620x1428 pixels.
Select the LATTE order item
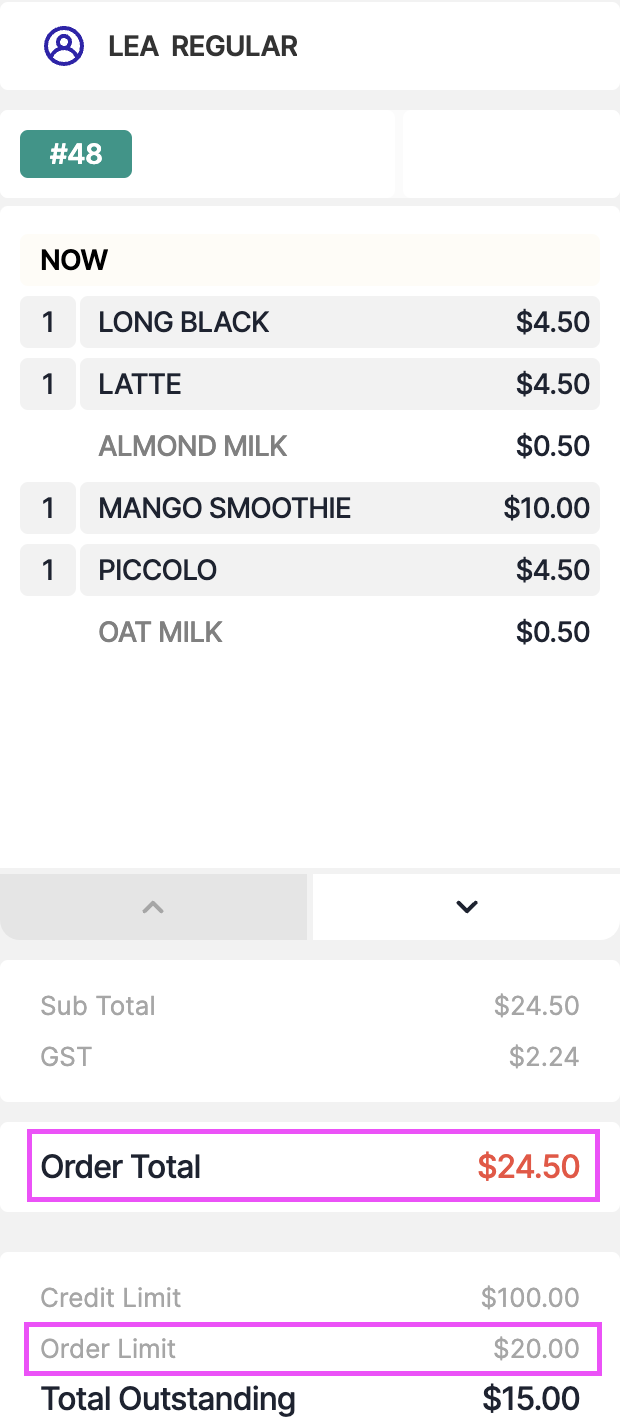point(340,384)
